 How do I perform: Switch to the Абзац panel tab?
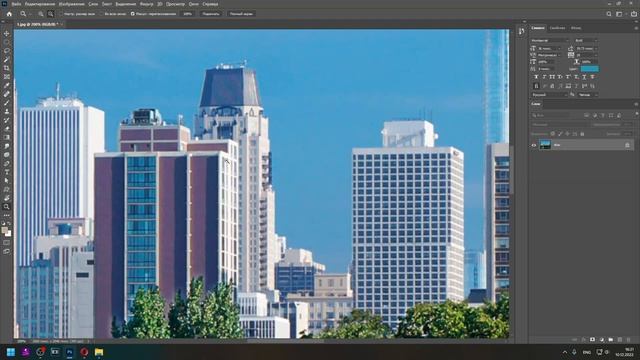point(576,28)
